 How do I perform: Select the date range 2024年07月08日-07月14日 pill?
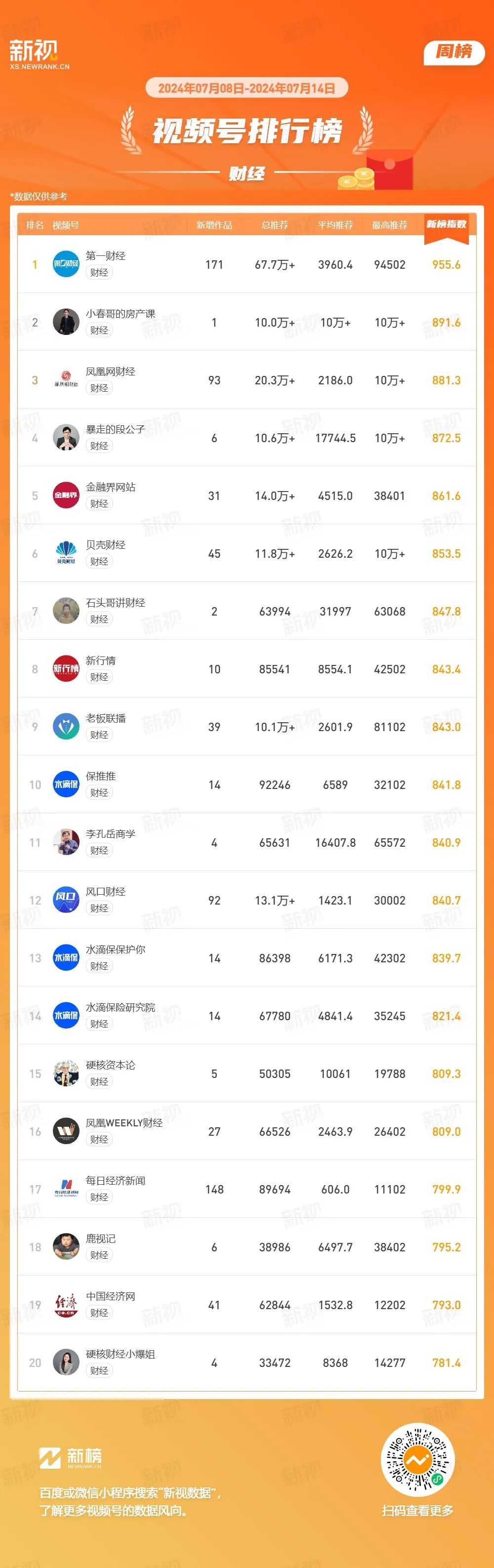247,88
